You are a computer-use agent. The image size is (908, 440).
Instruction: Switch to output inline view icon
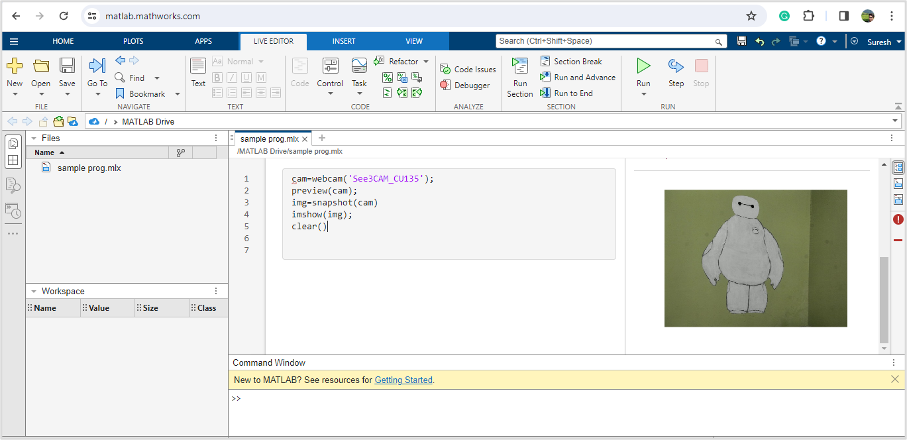coord(898,184)
